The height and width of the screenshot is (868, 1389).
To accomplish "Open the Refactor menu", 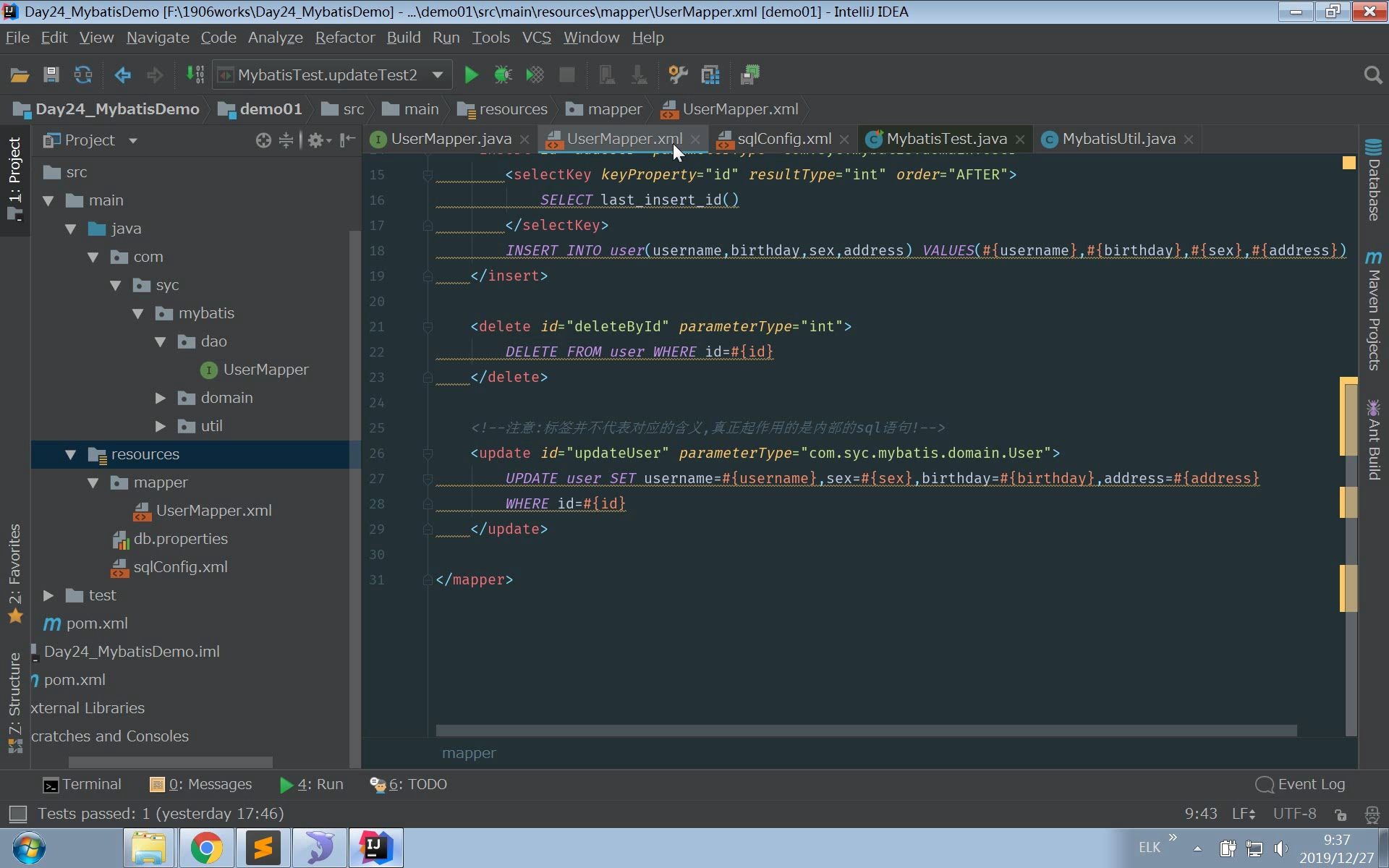I will (x=344, y=38).
